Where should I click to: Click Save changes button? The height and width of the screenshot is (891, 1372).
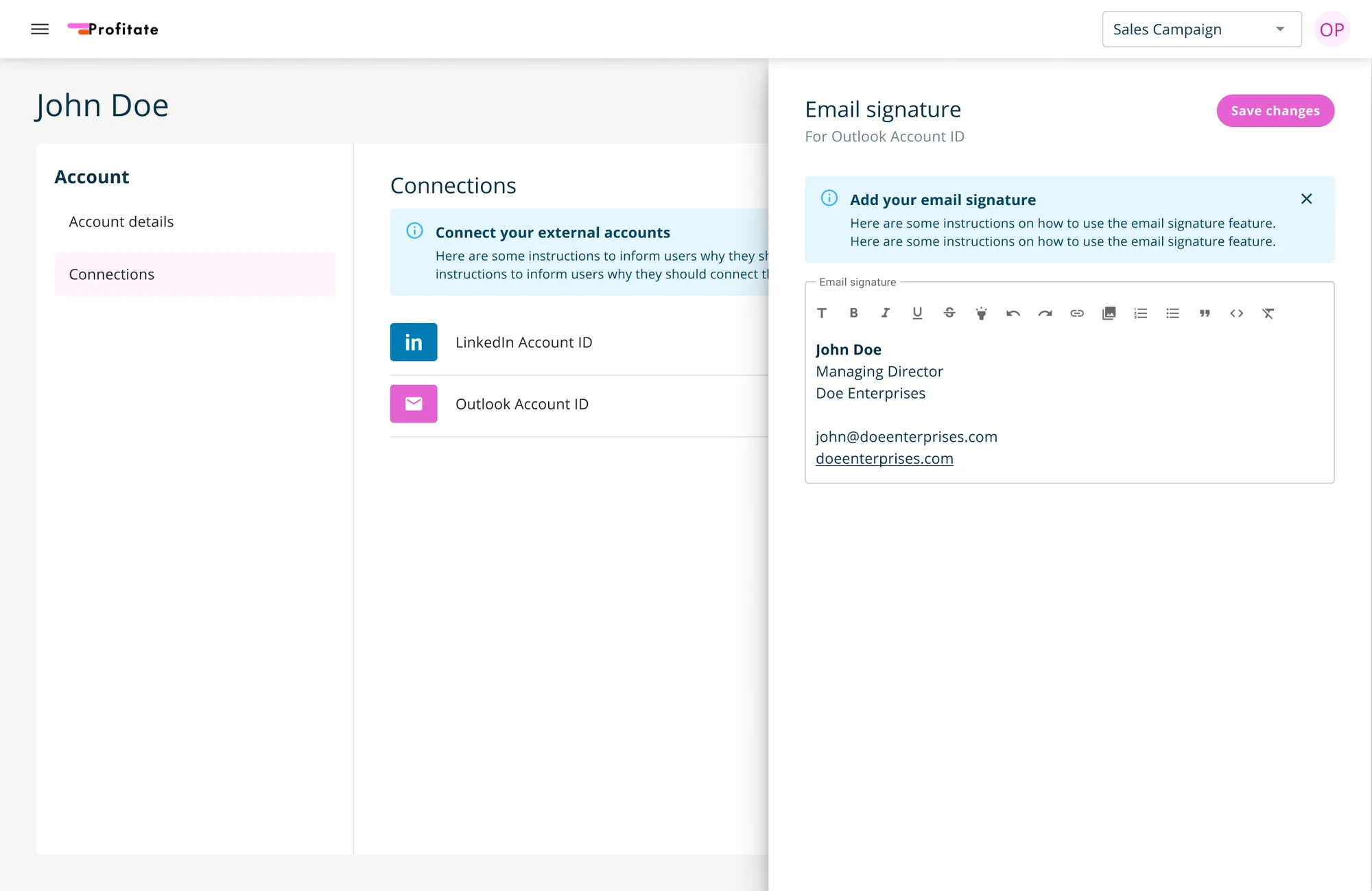click(x=1275, y=110)
